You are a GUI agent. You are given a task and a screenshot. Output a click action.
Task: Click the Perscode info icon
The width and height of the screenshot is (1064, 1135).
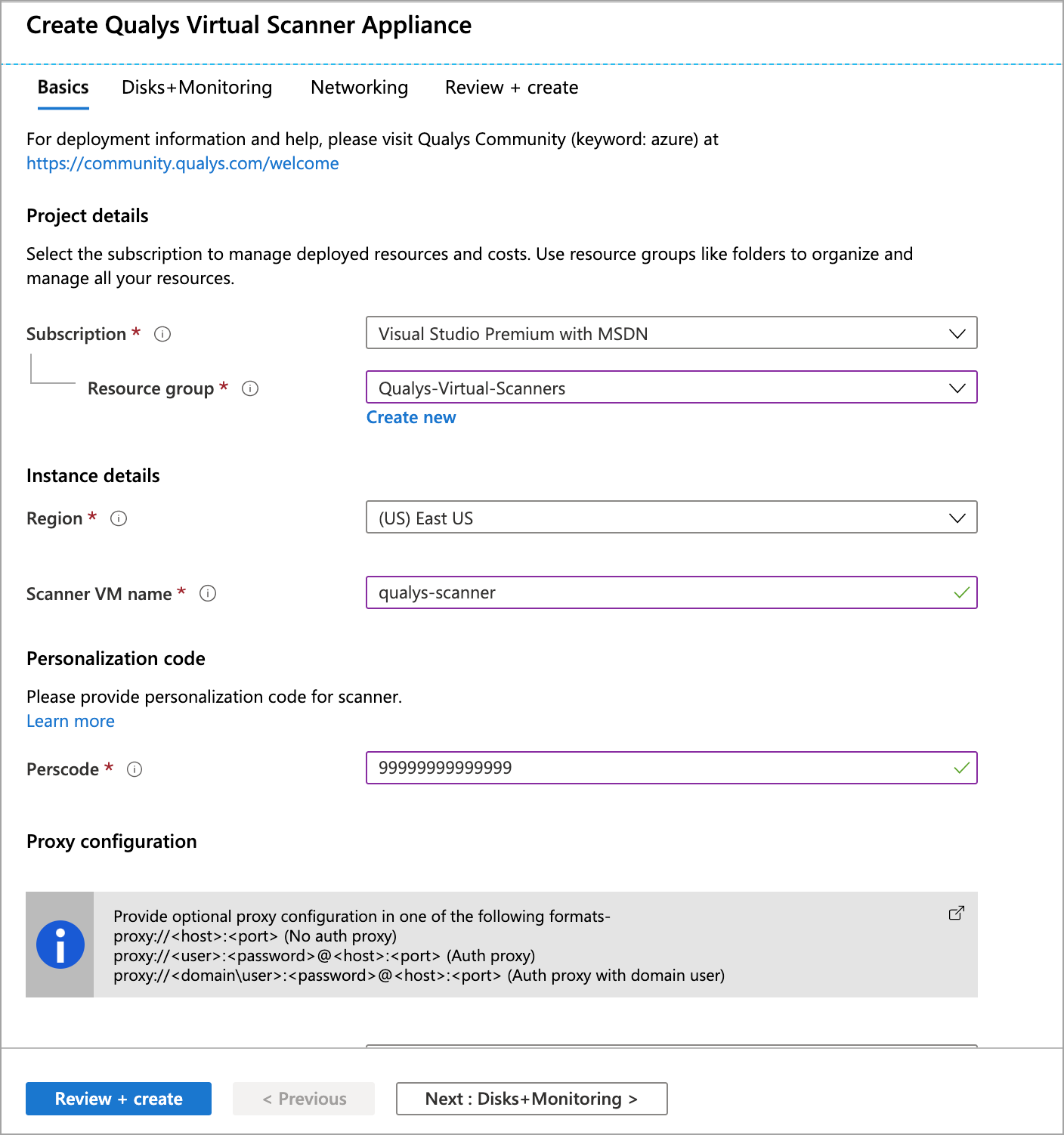point(135,769)
